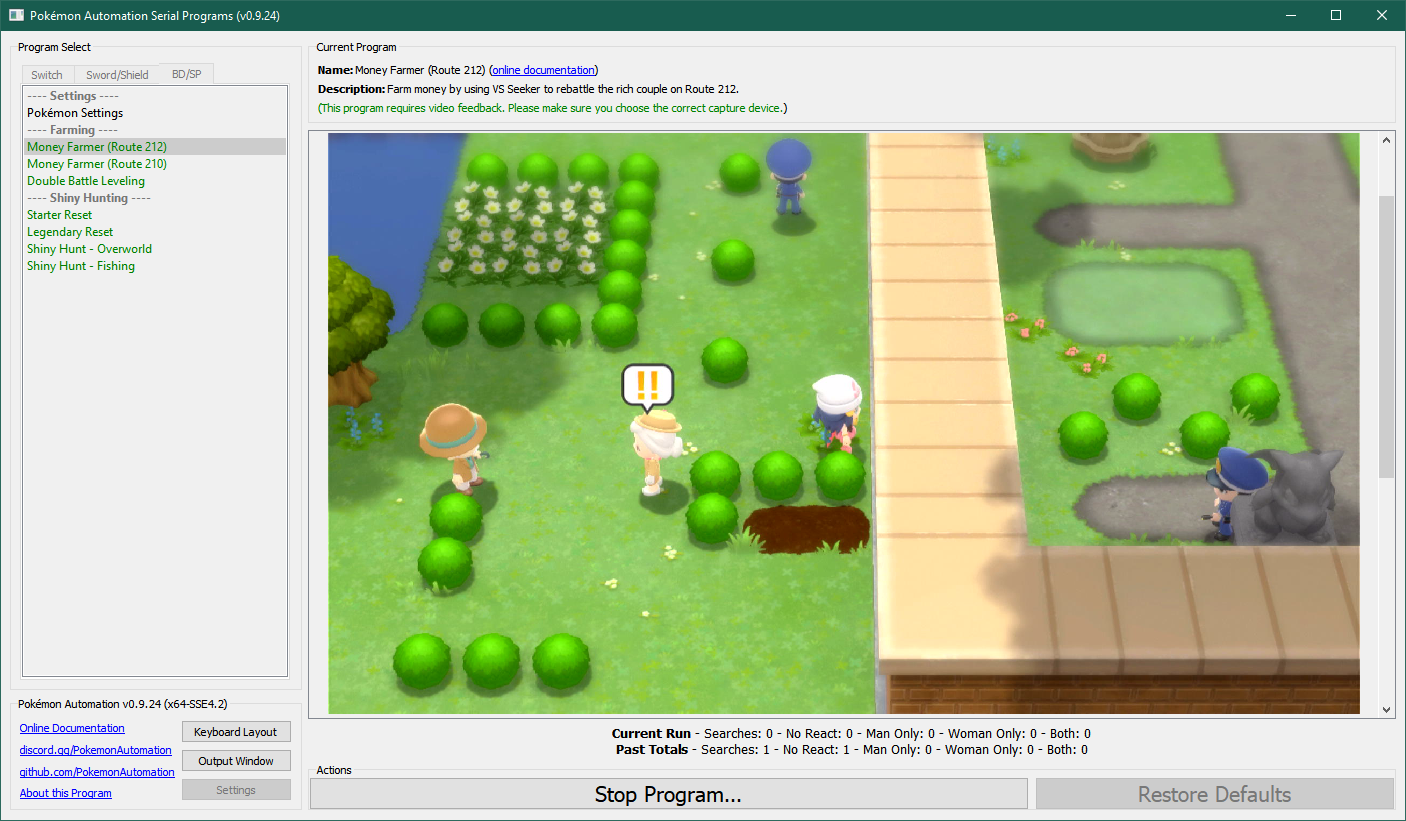Click the app icon in the title bar
This screenshot has width=1406, height=821.
(x=16, y=15)
